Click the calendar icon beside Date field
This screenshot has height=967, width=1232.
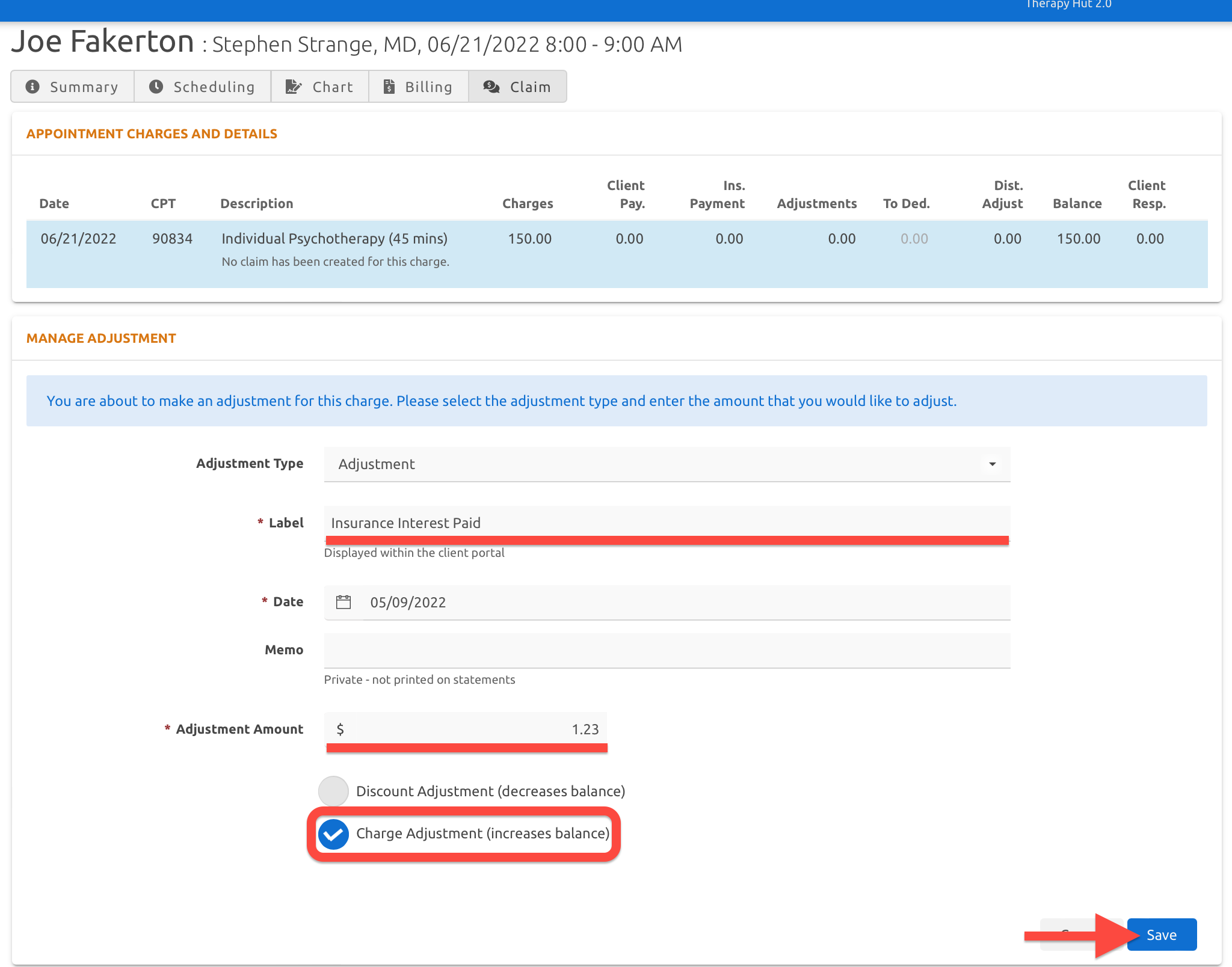[343, 602]
